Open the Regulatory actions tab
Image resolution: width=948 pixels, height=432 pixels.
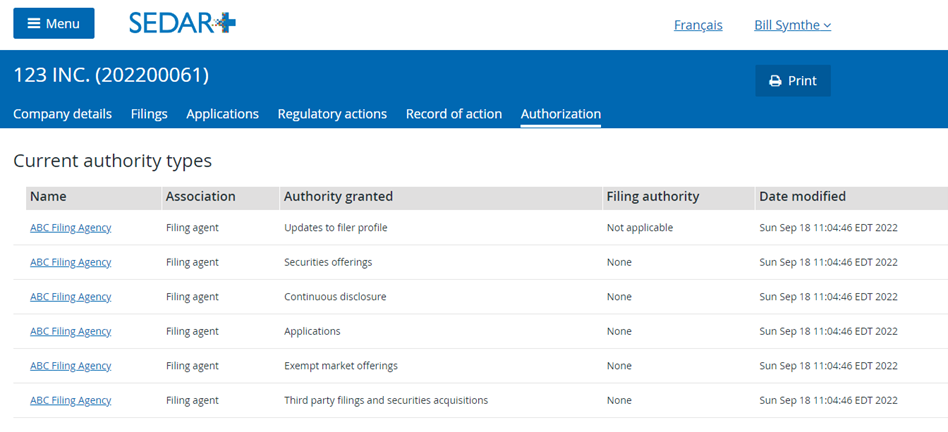332,114
